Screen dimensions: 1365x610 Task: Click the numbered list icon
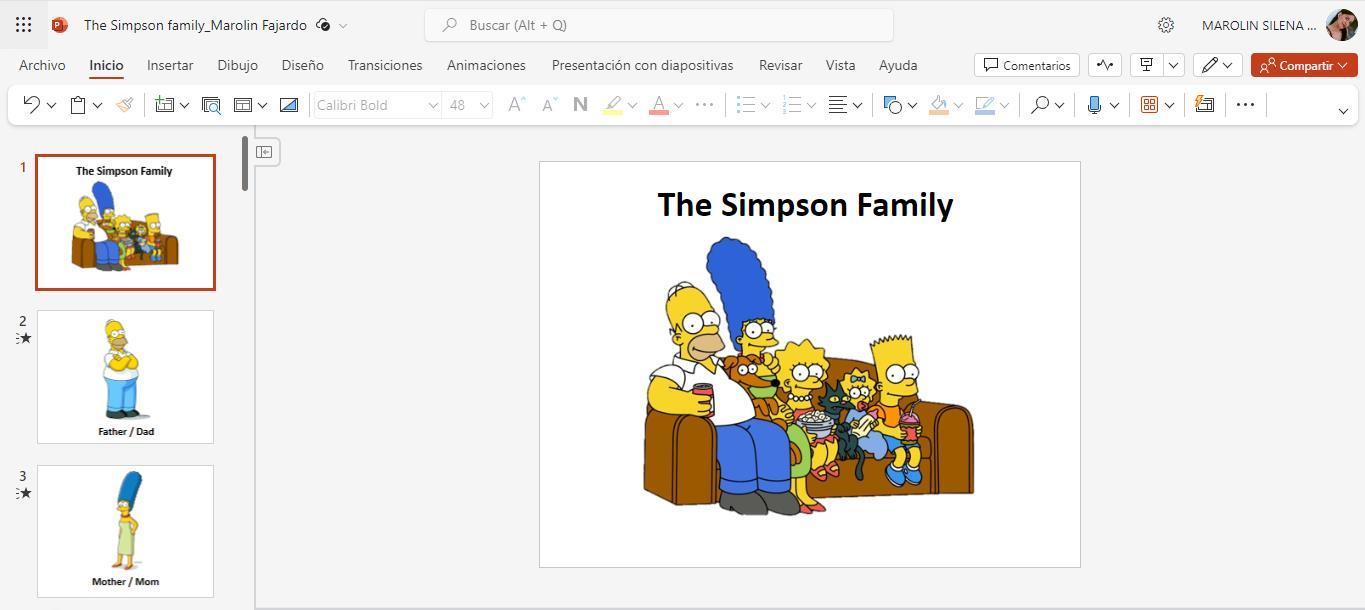click(791, 104)
